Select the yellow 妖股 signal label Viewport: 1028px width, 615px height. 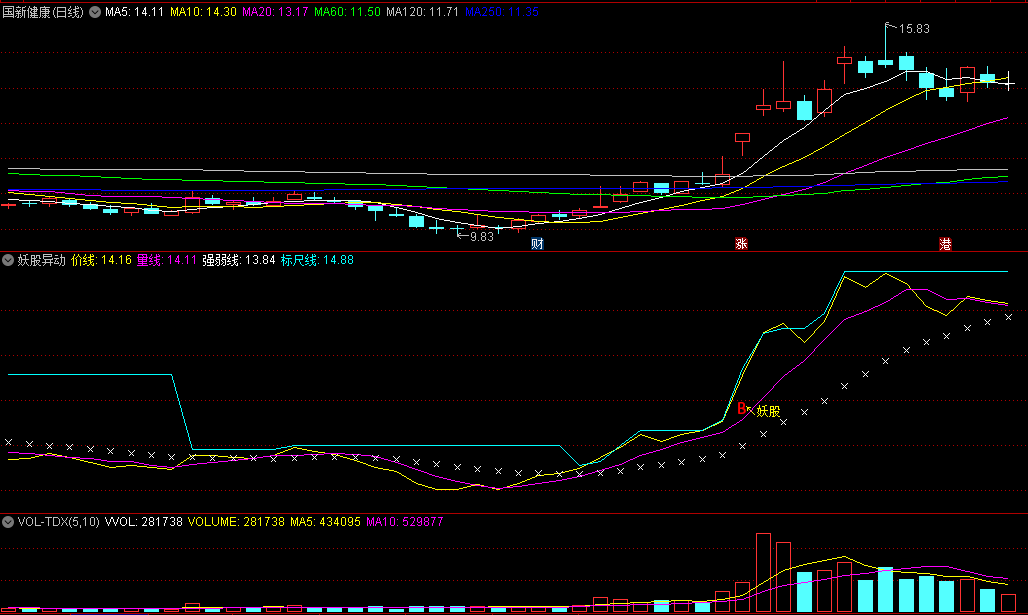click(x=768, y=411)
